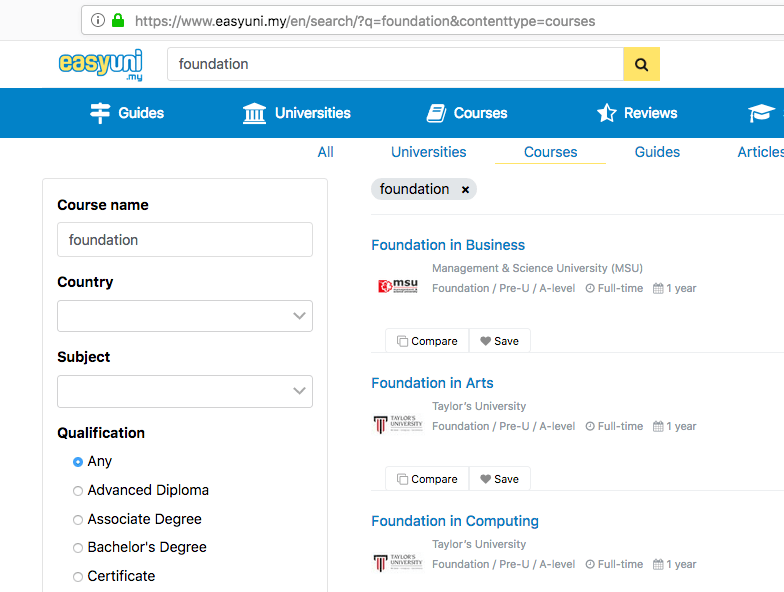Click Taylor's logo beside Foundation in Computing
The image size is (784, 592).
398,562
